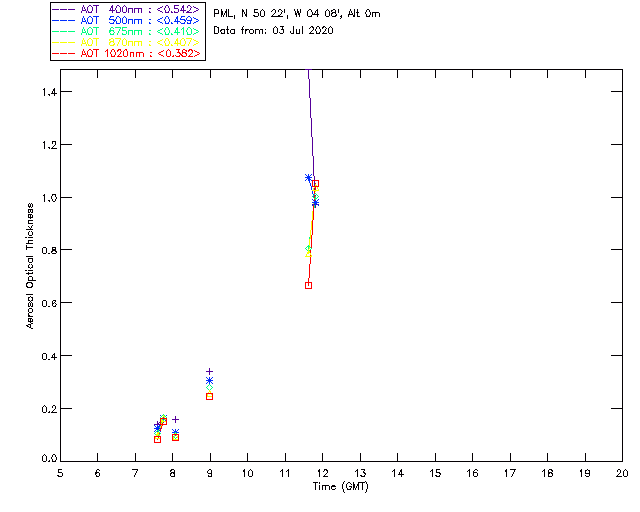Screen dimensions: 640x512
Task: Click the yellow triangle marker near 0.78
Action: tap(309, 254)
